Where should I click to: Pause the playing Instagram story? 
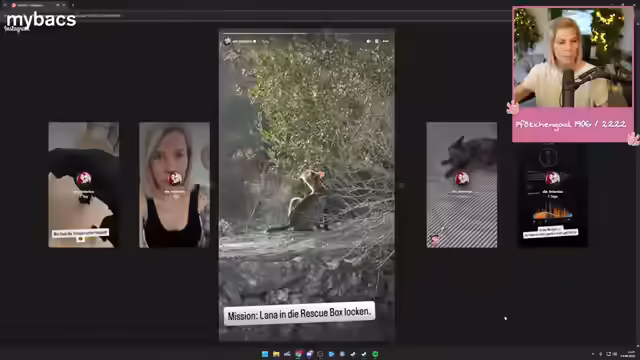click(x=377, y=41)
